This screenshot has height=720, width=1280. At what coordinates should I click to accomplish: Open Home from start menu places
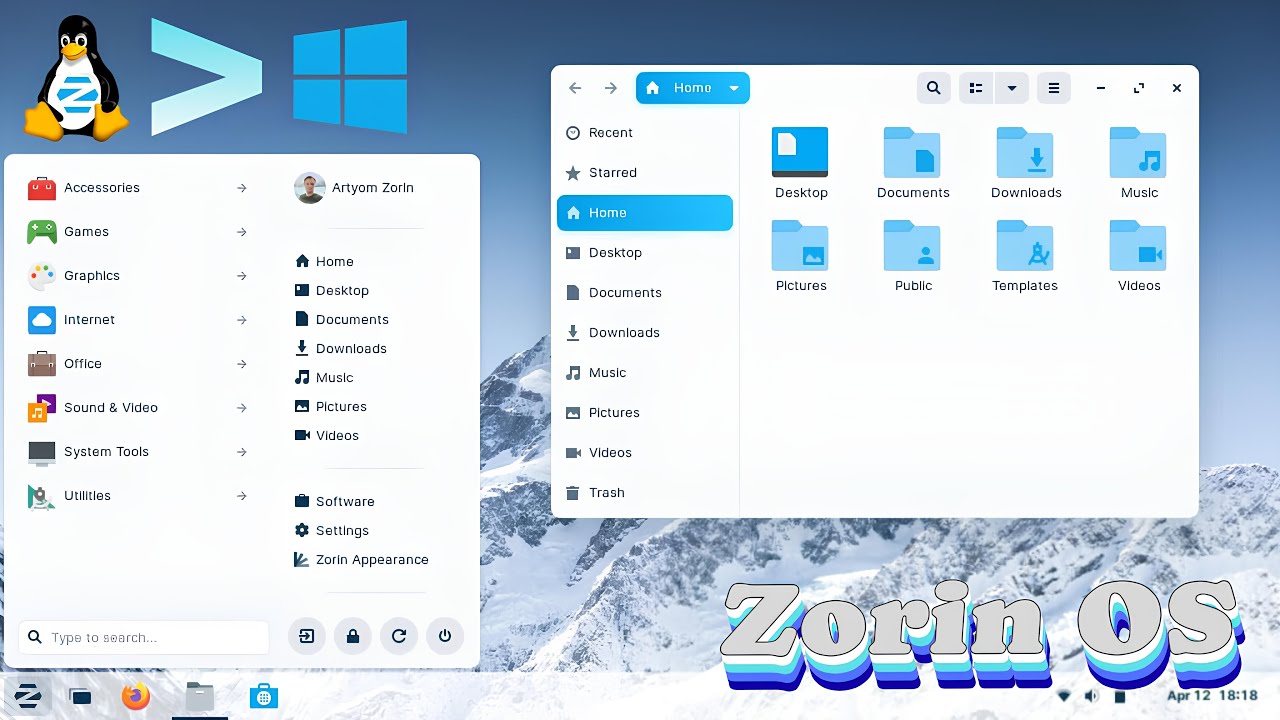click(324, 261)
